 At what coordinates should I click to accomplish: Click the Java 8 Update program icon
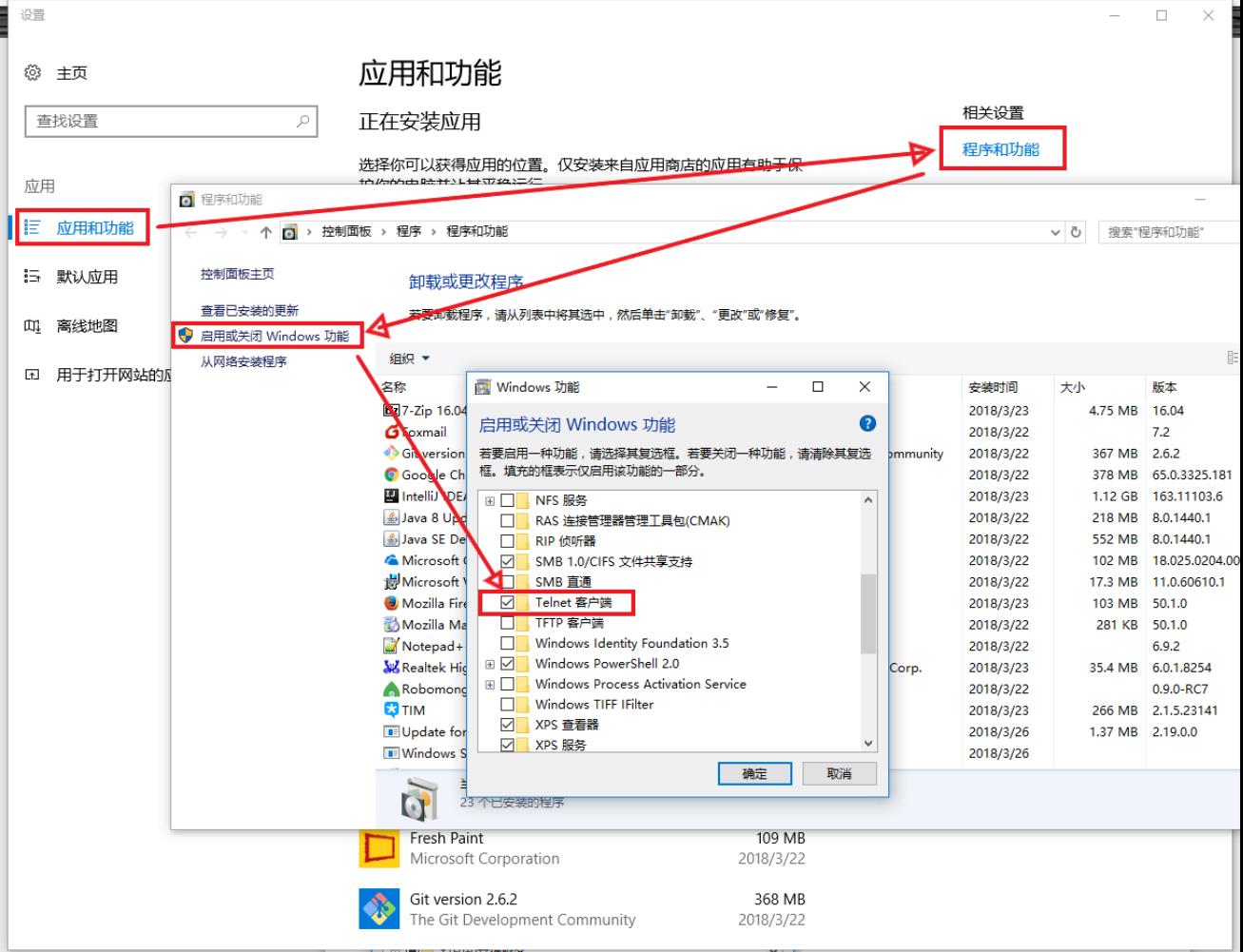point(391,517)
